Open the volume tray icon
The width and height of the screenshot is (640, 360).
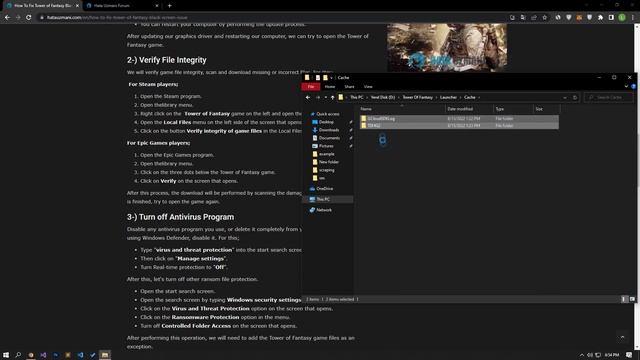(x=590, y=355)
